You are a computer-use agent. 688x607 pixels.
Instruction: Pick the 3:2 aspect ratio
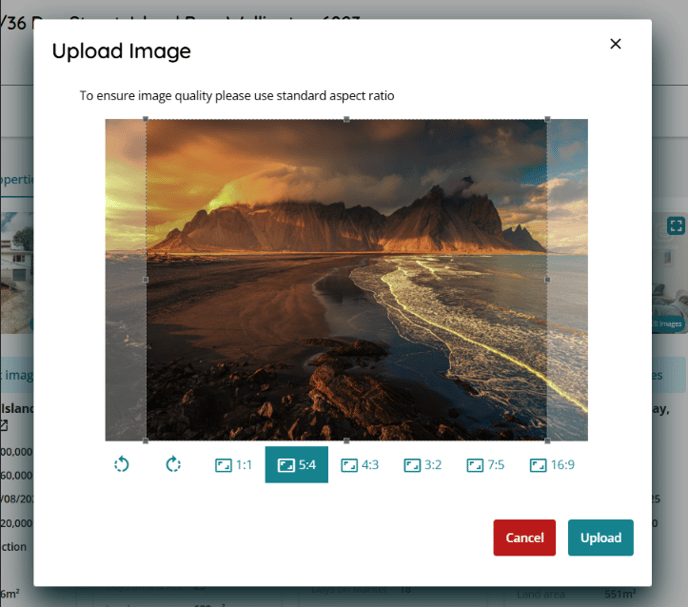(422, 465)
